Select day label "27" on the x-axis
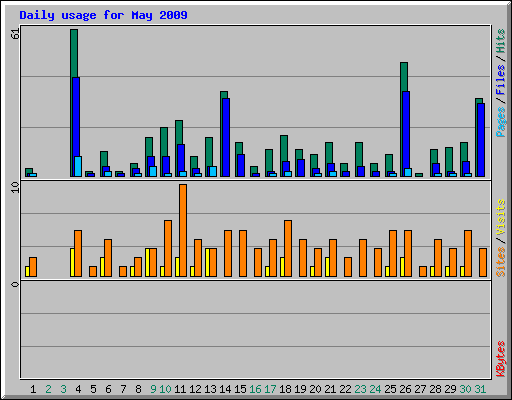The image size is (512, 400). (420, 389)
